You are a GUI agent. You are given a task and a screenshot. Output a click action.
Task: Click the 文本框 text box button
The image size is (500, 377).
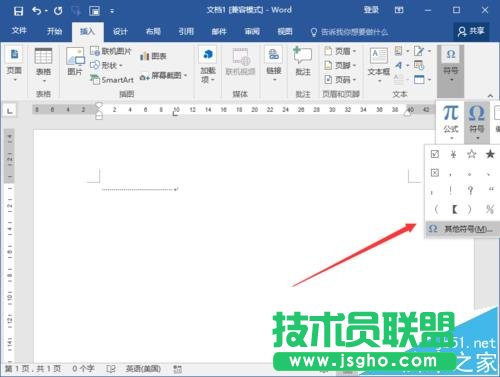point(379,65)
